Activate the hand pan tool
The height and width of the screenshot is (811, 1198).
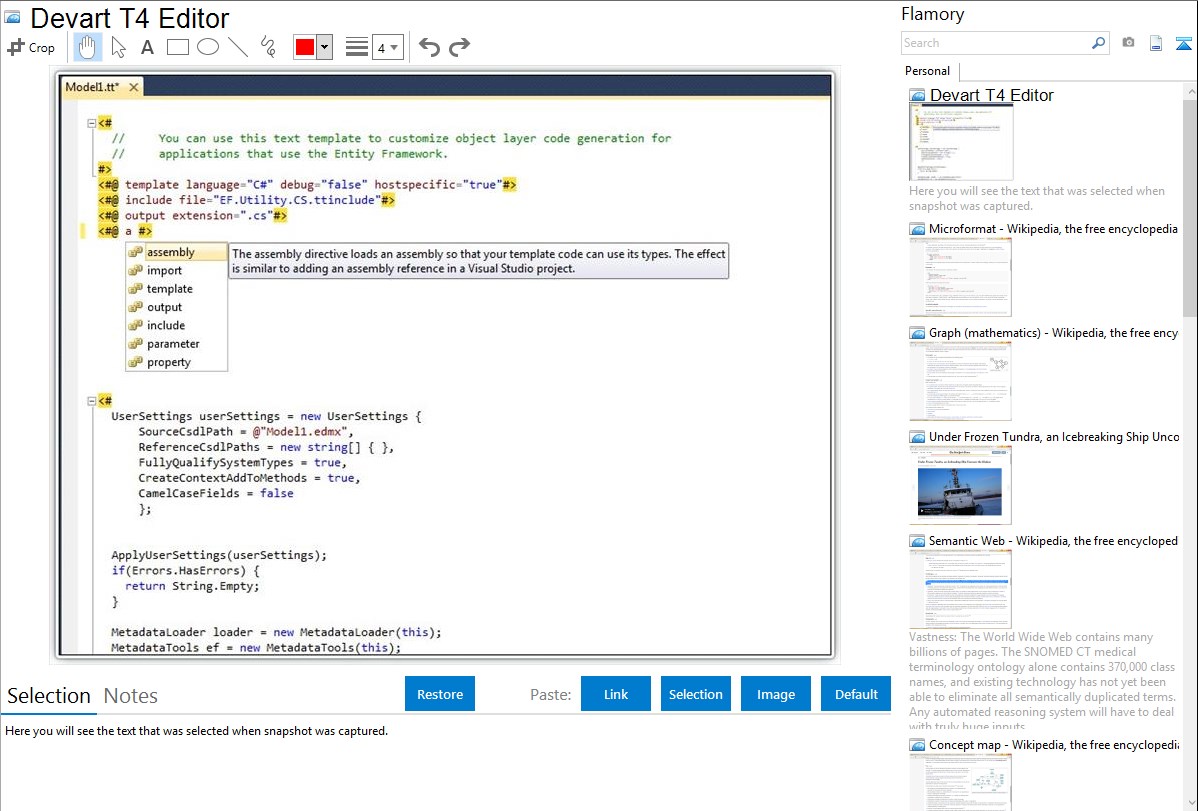pos(87,47)
